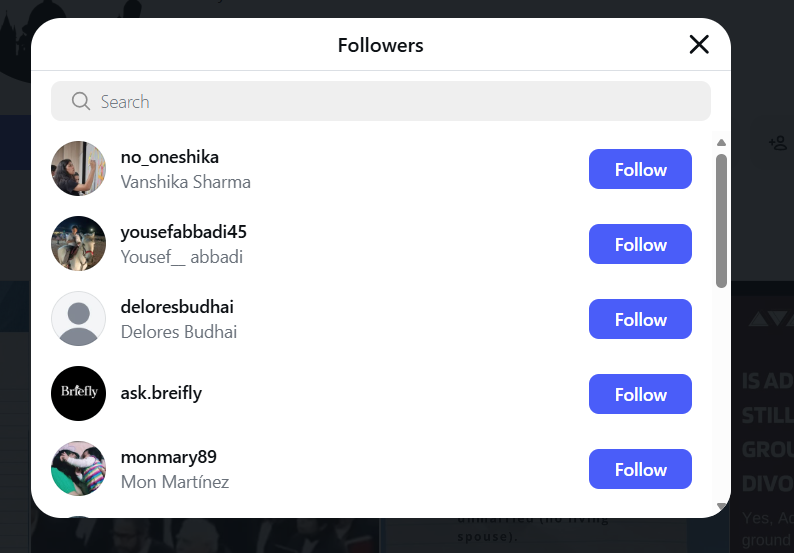Open the monmary89 username link

pos(168,457)
